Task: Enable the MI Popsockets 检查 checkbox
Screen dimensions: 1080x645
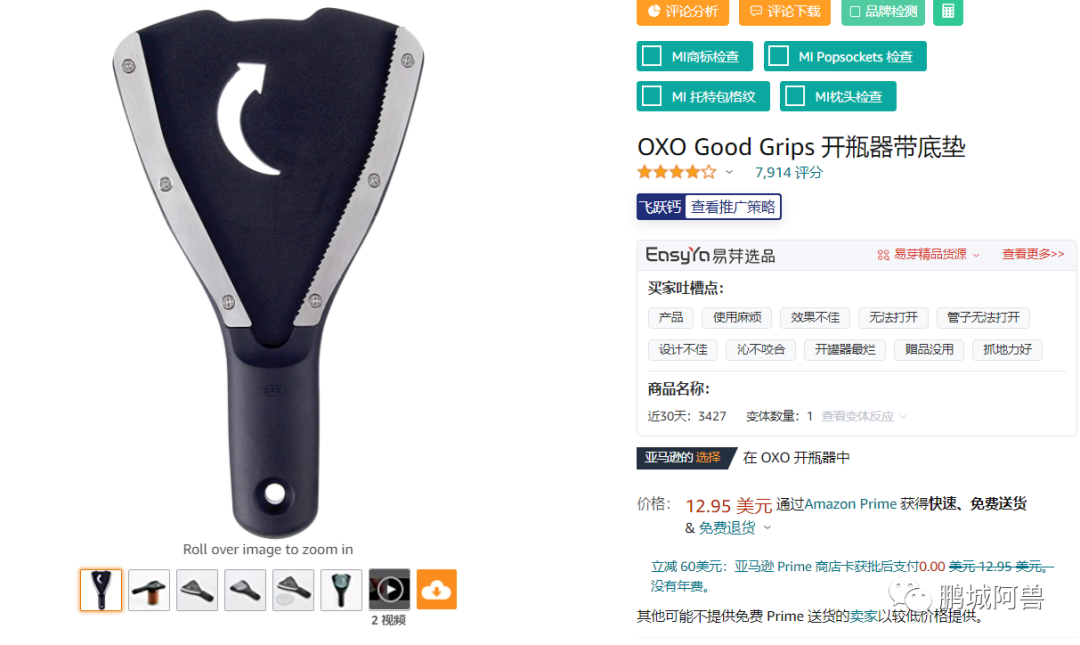Action: point(778,56)
